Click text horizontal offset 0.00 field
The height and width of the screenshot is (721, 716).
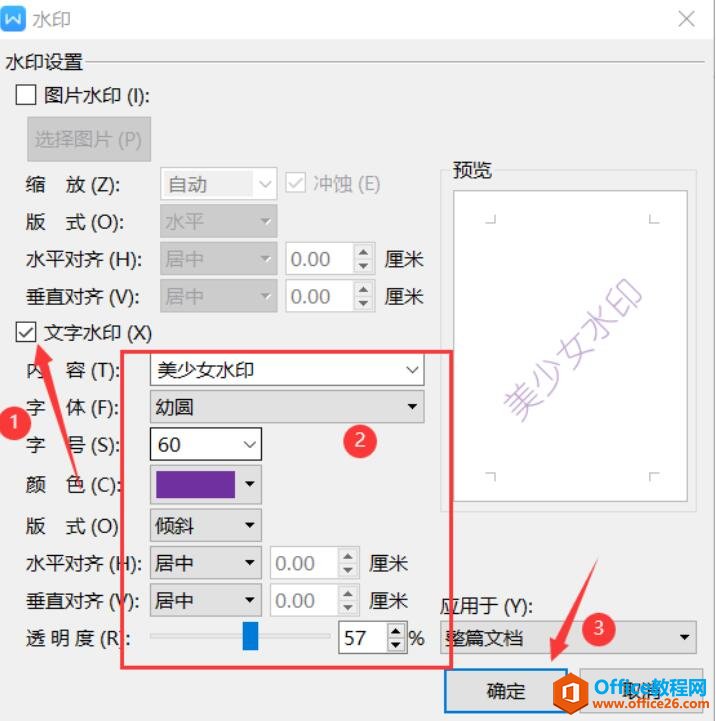click(x=304, y=562)
